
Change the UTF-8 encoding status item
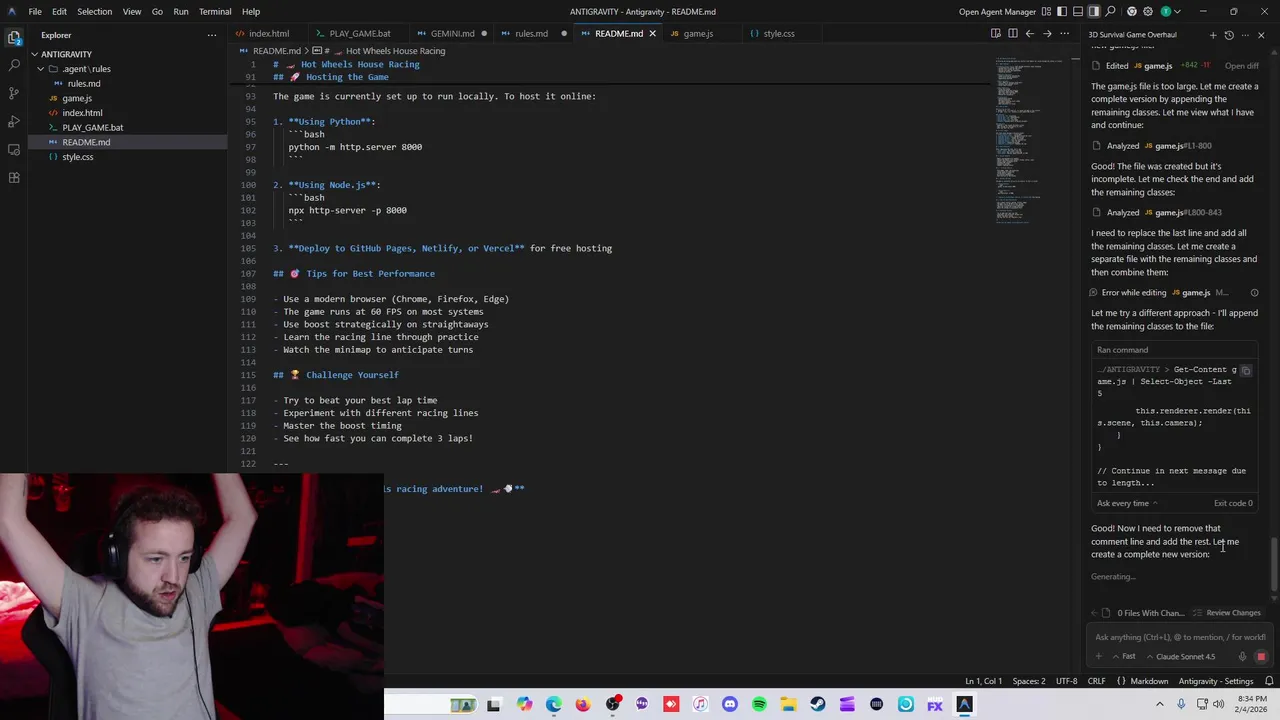[x=1066, y=682]
